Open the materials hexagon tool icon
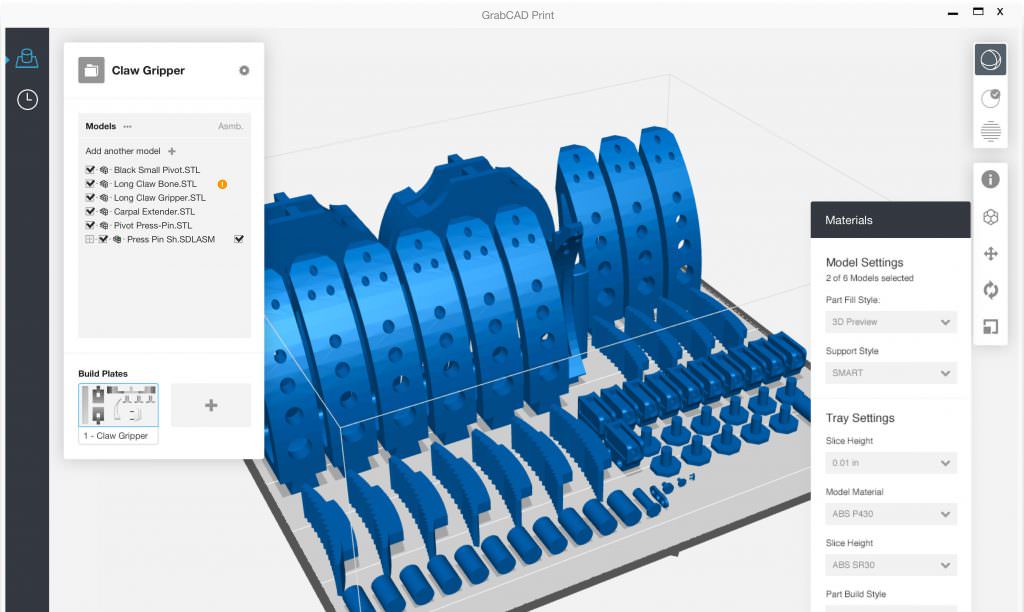Image resolution: width=1024 pixels, height=612 pixels. [990, 217]
